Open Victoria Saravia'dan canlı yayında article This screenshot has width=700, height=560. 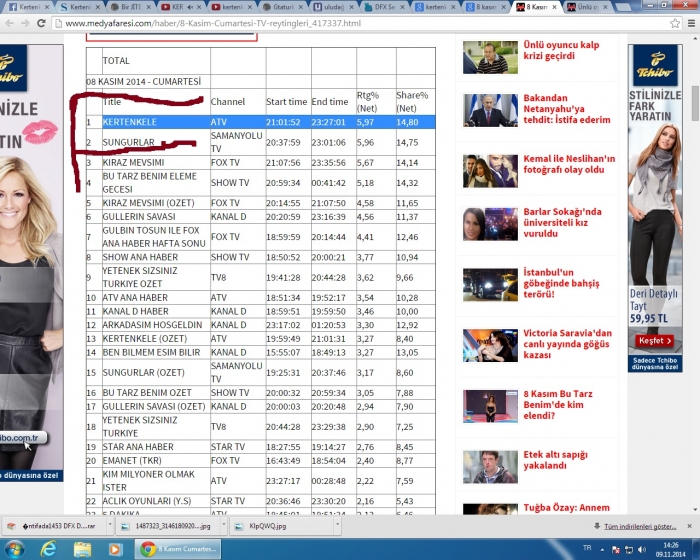pyautogui.click(x=567, y=344)
